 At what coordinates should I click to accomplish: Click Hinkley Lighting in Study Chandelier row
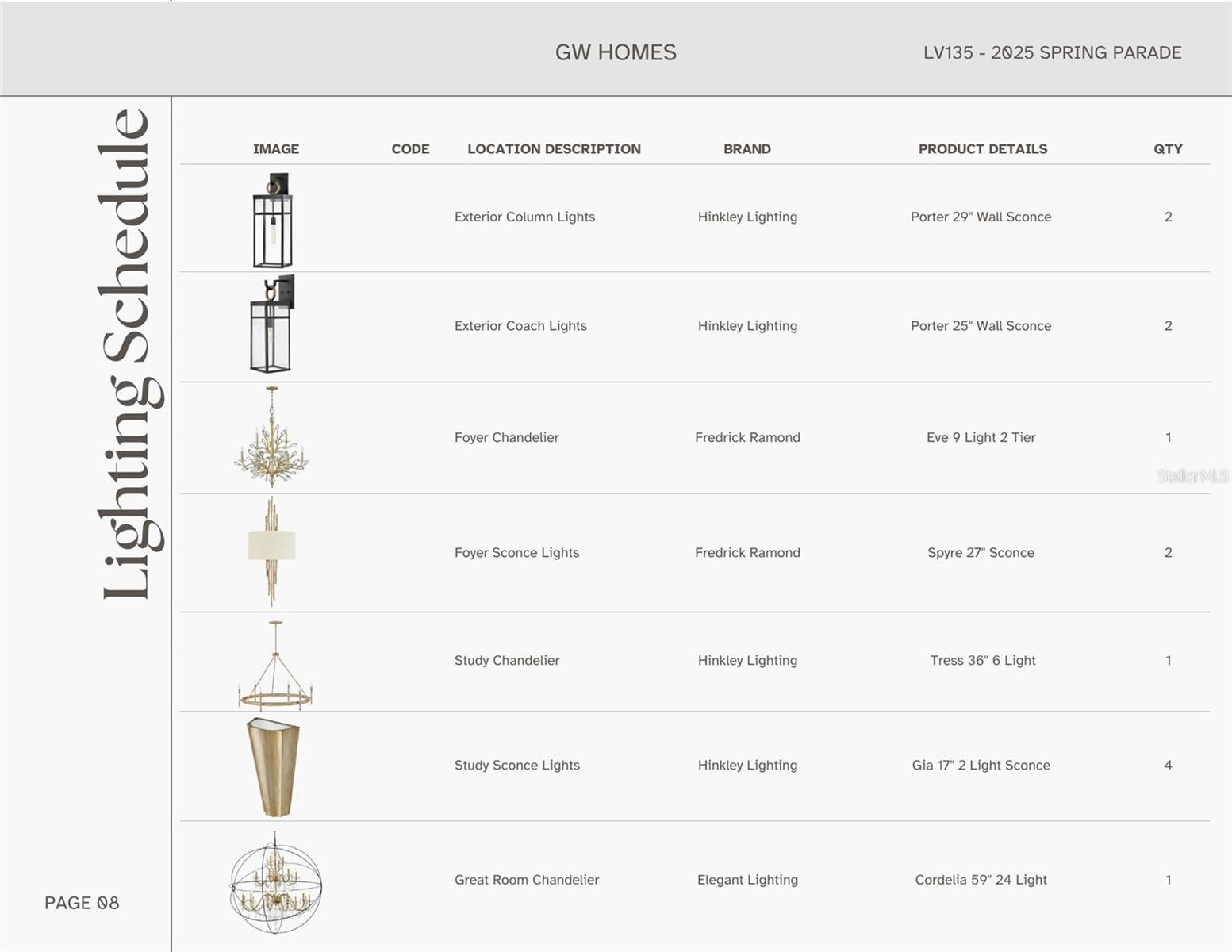click(747, 660)
